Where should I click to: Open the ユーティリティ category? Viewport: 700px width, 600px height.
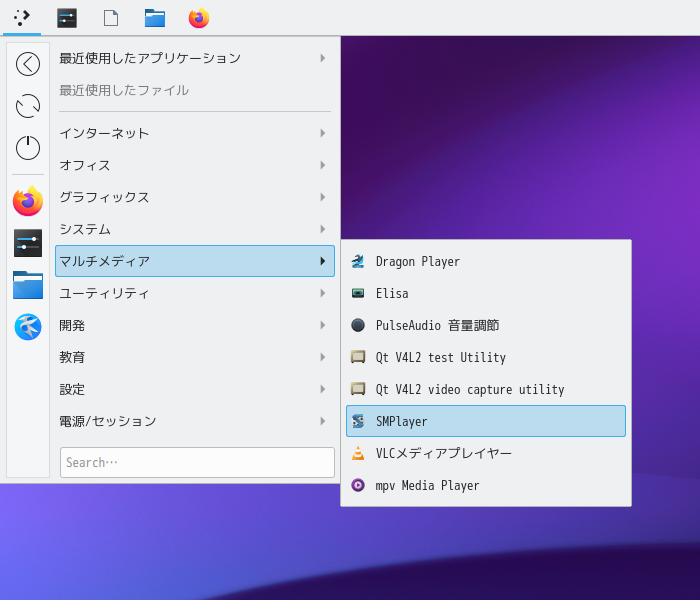pos(195,293)
